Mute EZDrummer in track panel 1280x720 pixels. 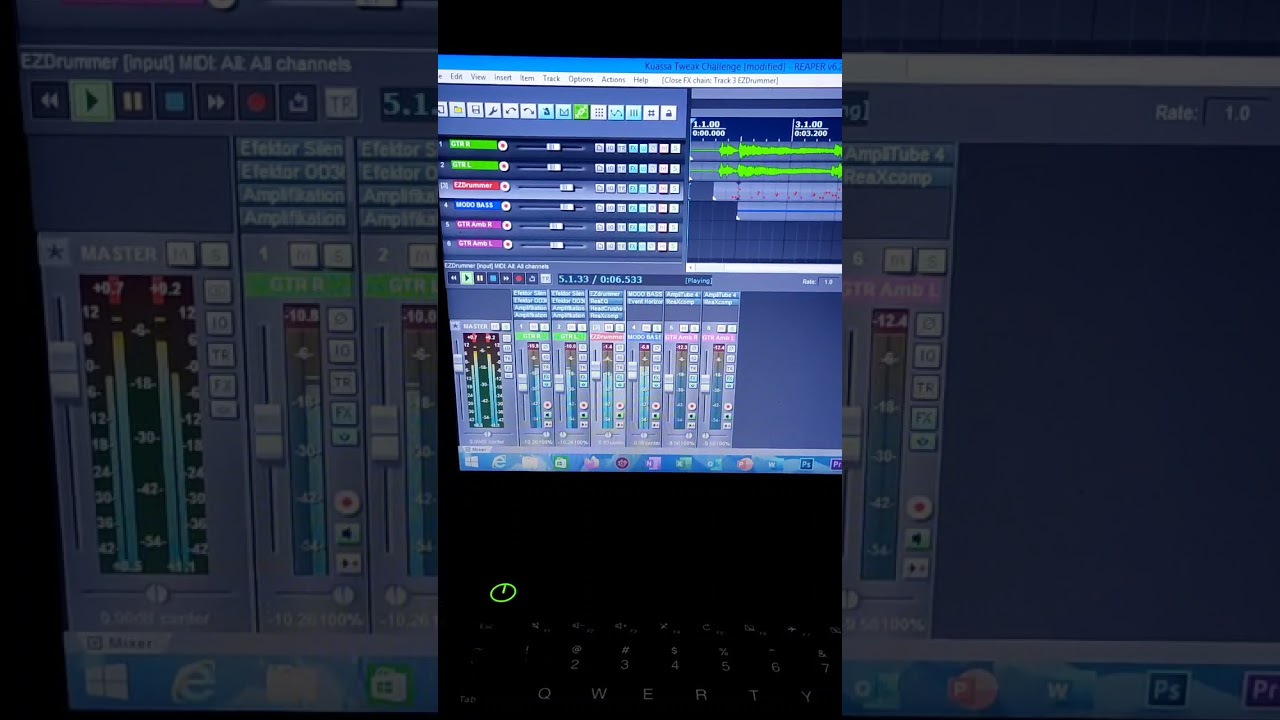(663, 188)
